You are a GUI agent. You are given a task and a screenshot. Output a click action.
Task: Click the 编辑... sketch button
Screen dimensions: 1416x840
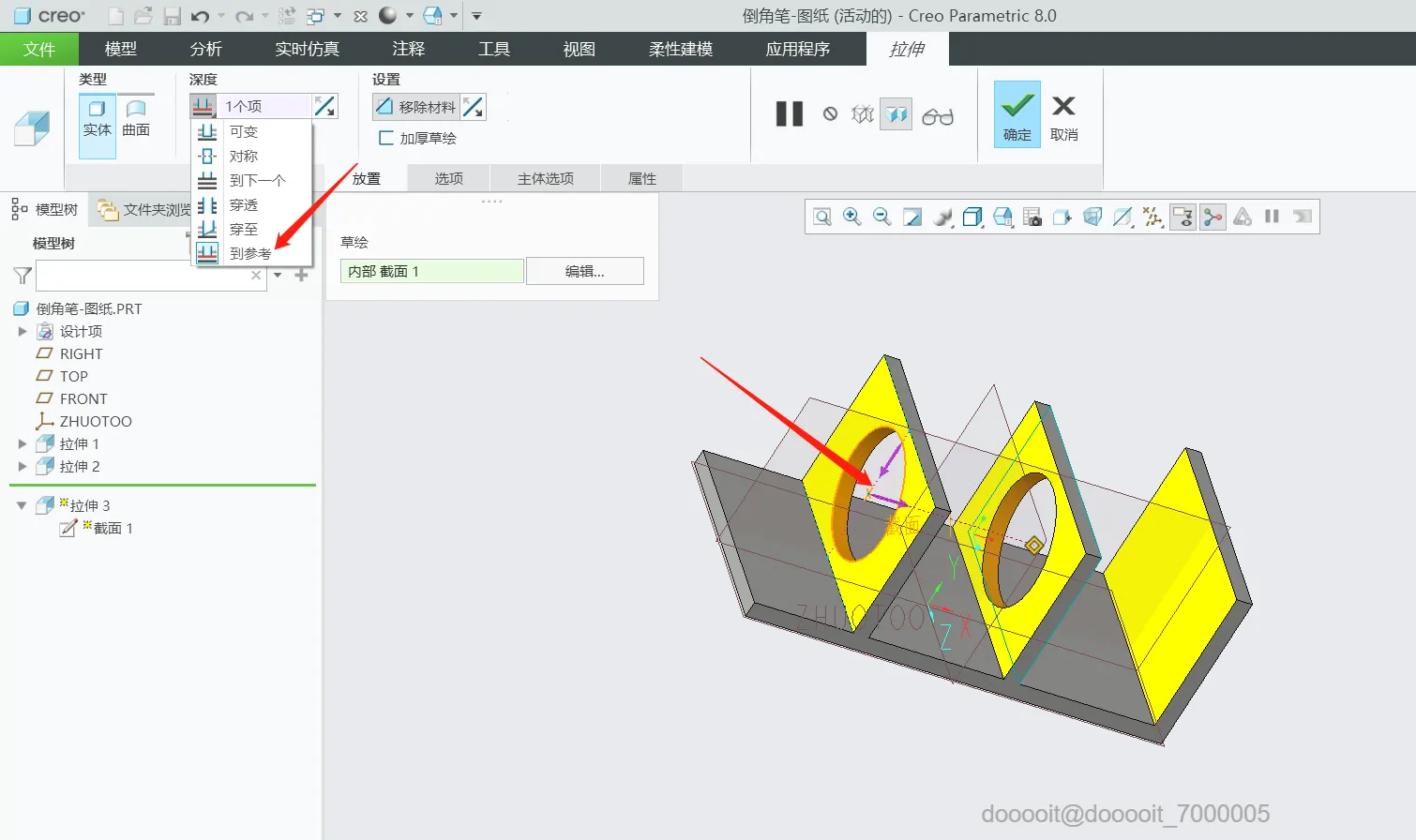(x=585, y=271)
